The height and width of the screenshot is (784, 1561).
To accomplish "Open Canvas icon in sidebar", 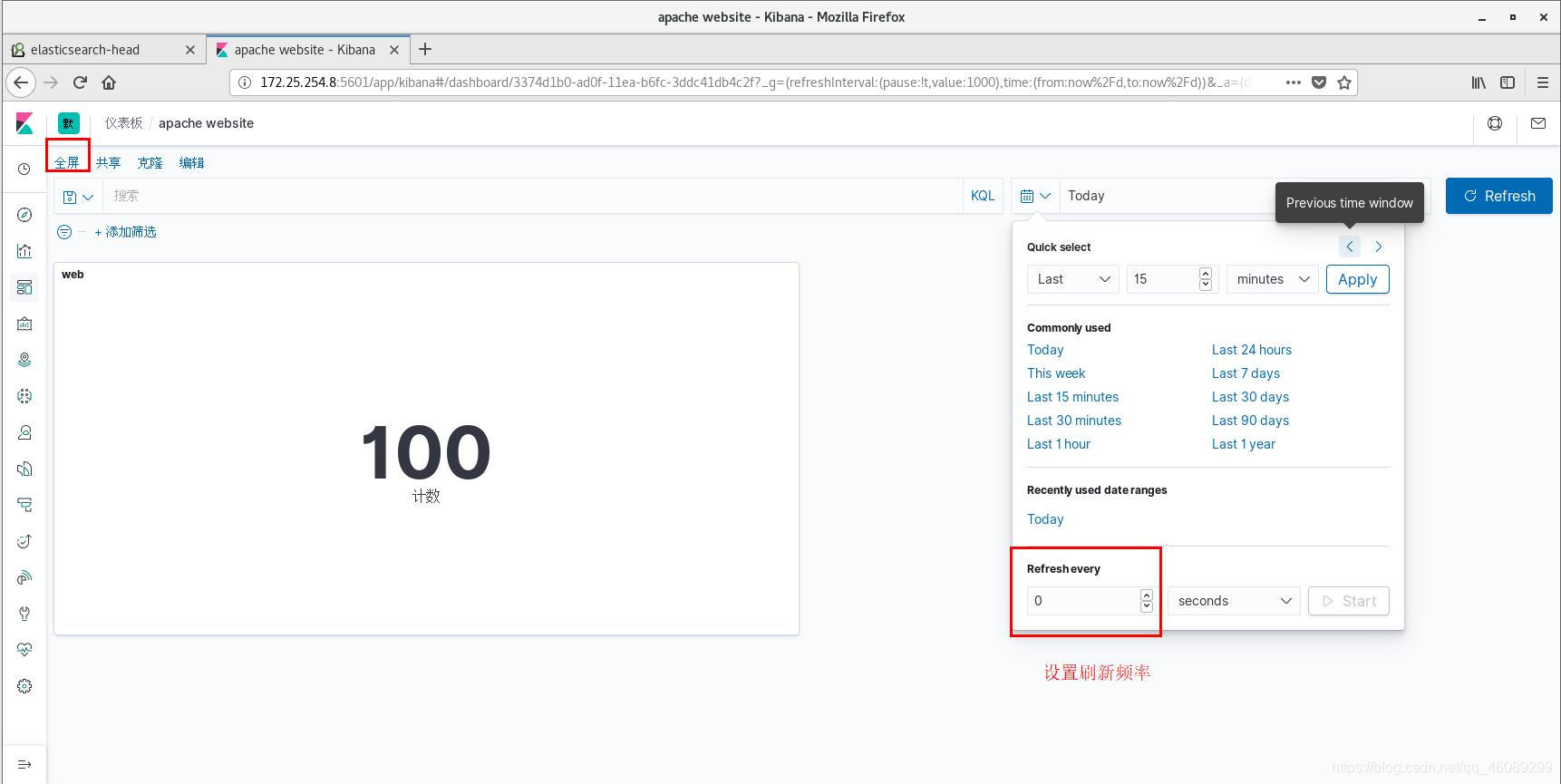I will [x=24, y=324].
